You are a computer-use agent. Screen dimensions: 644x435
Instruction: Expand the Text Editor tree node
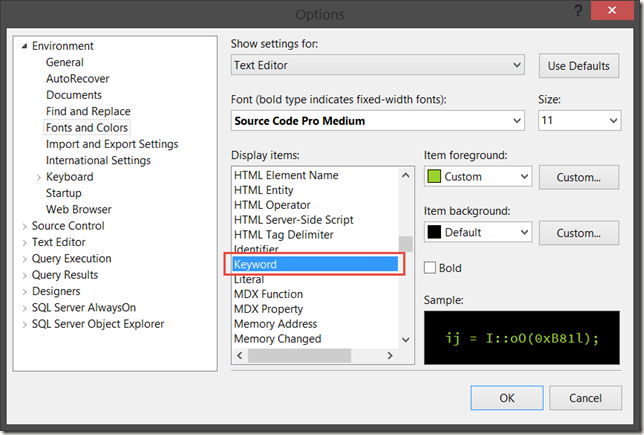pyautogui.click(x=25, y=243)
